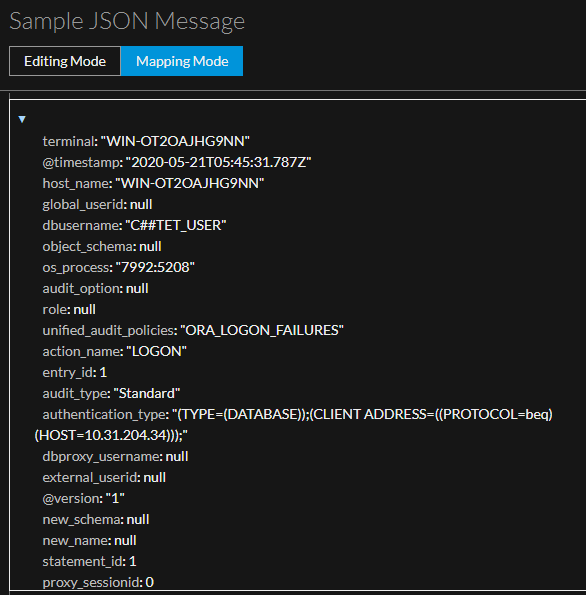Image resolution: width=586 pixels, height=596 pixels.
Task: Select the proxy_sessionid field
Action: click(x=91, y=583)
